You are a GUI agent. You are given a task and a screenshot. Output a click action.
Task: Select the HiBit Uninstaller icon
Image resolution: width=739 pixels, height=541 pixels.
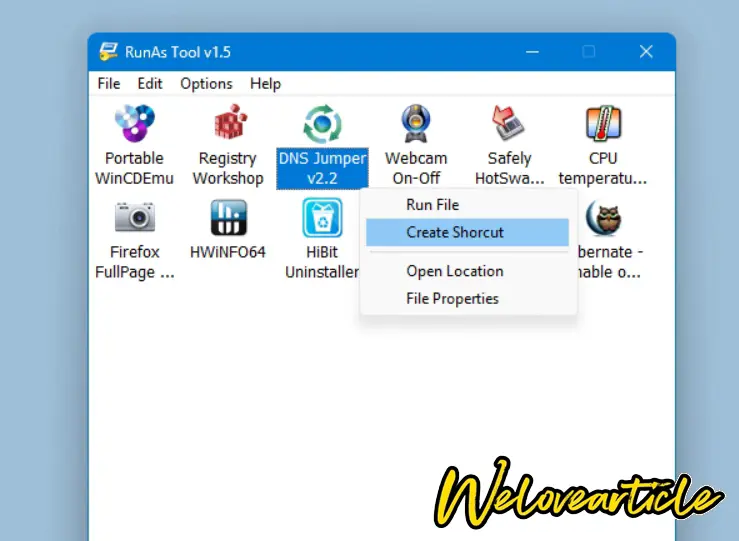click(x=322, y=217)
